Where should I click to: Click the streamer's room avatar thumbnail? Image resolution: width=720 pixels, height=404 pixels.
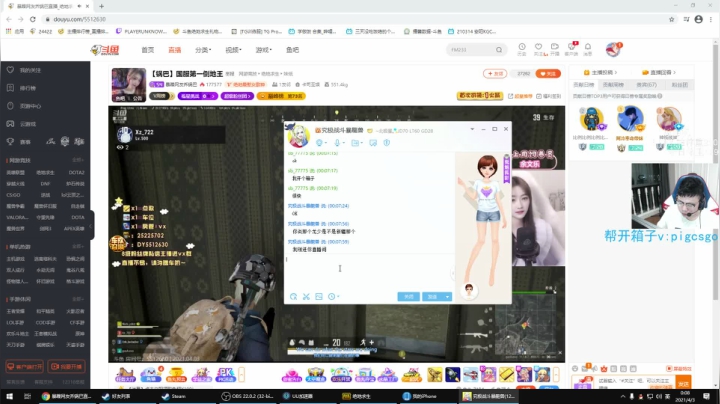click(x=129, y=85)
